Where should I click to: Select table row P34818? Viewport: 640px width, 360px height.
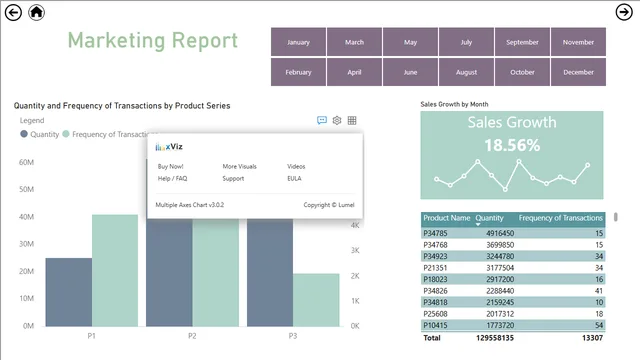513,302
